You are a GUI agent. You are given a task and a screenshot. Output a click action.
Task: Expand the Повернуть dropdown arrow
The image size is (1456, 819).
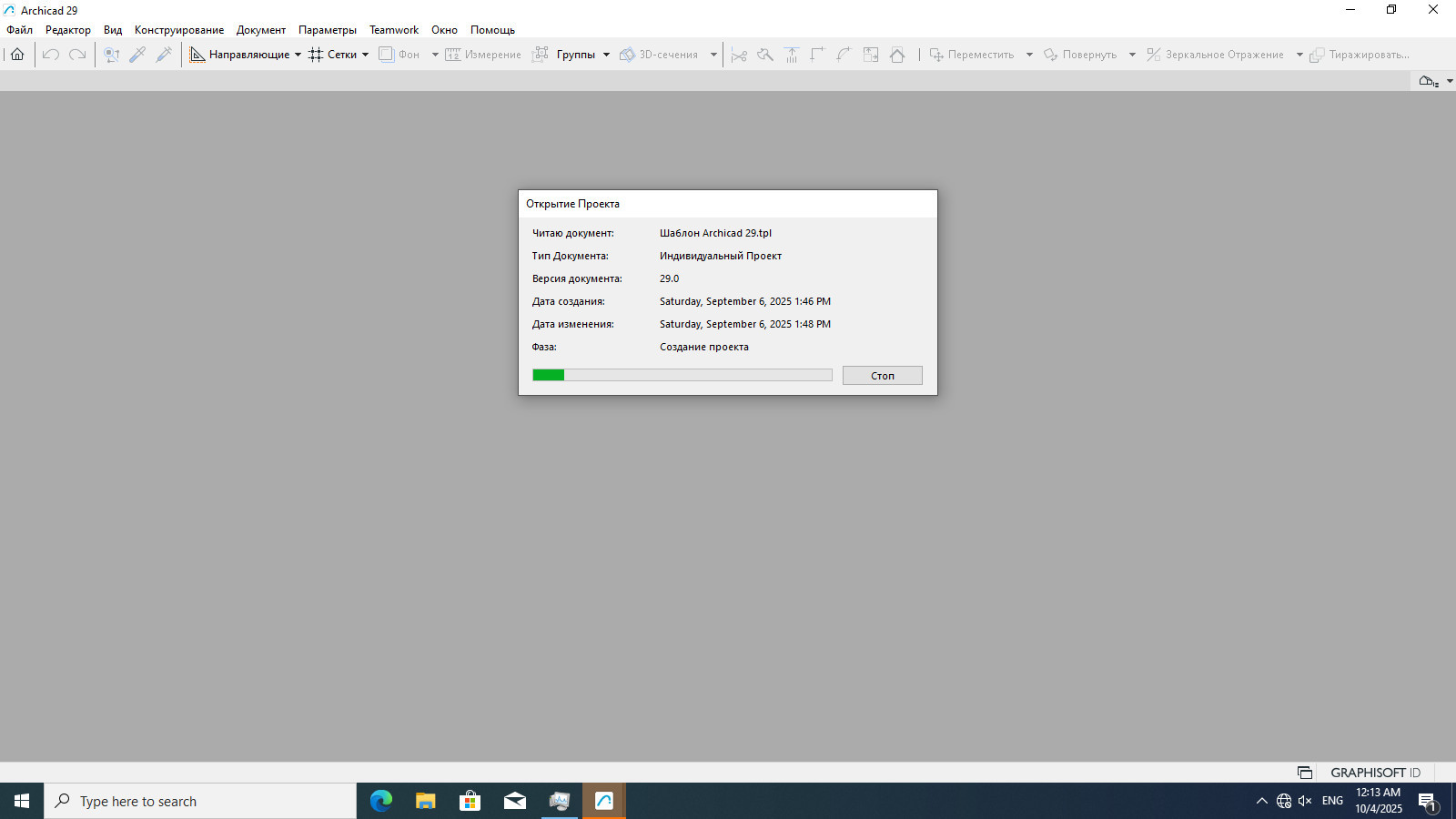[1132, 55]
